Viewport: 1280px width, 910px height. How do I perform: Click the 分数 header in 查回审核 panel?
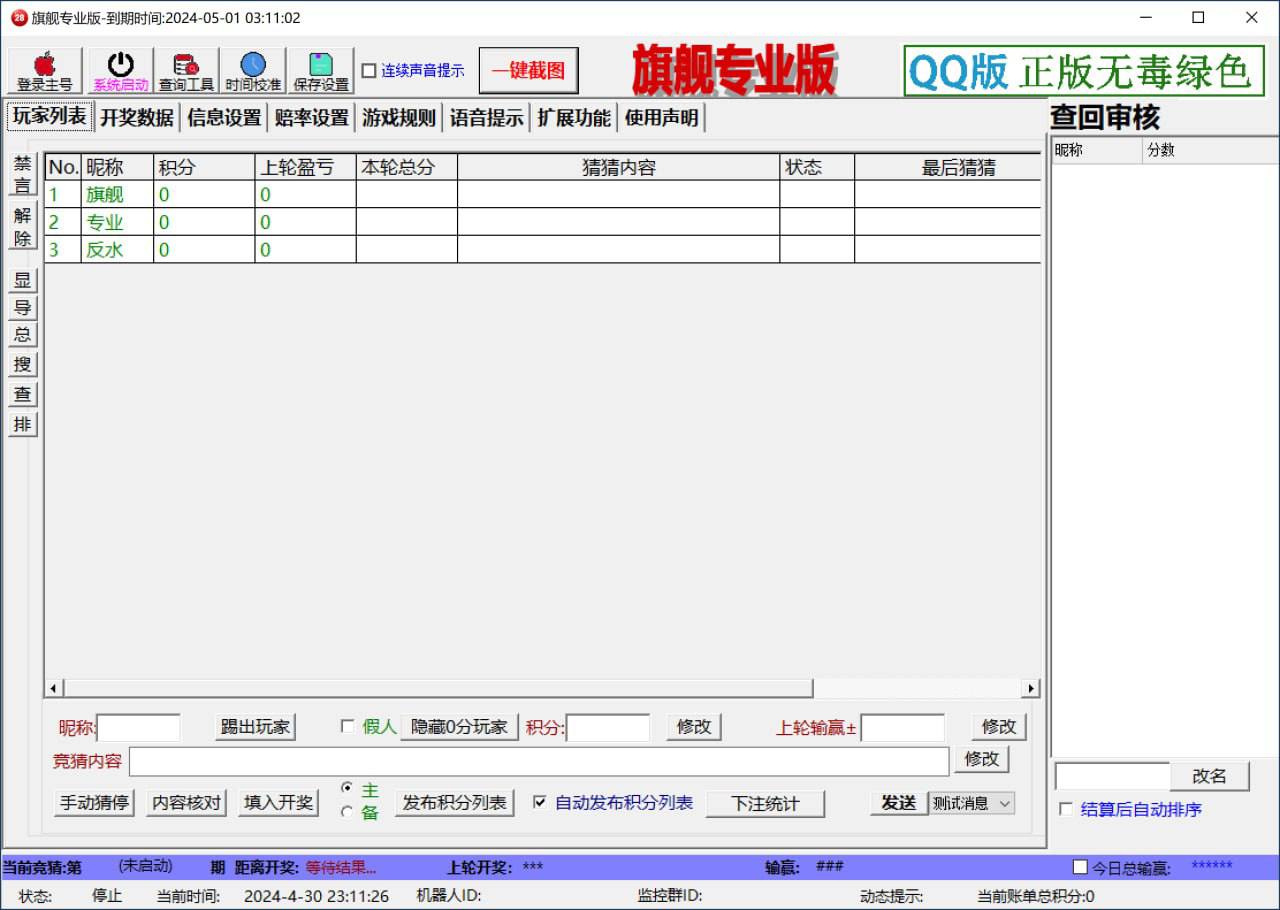(x=1210, y=151)
